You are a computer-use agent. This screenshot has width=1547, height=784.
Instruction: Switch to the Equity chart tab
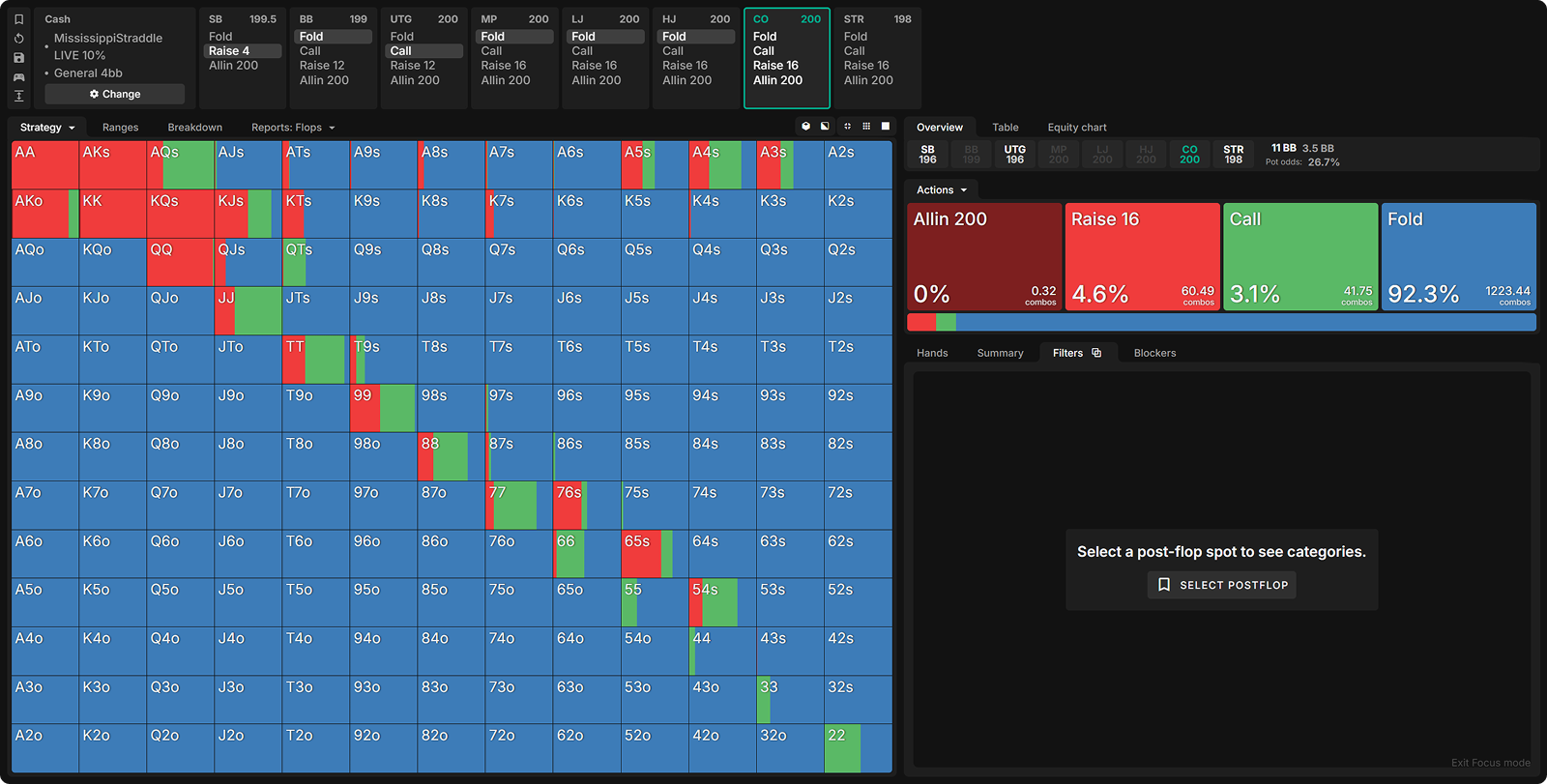click(x=1076, y=128)
